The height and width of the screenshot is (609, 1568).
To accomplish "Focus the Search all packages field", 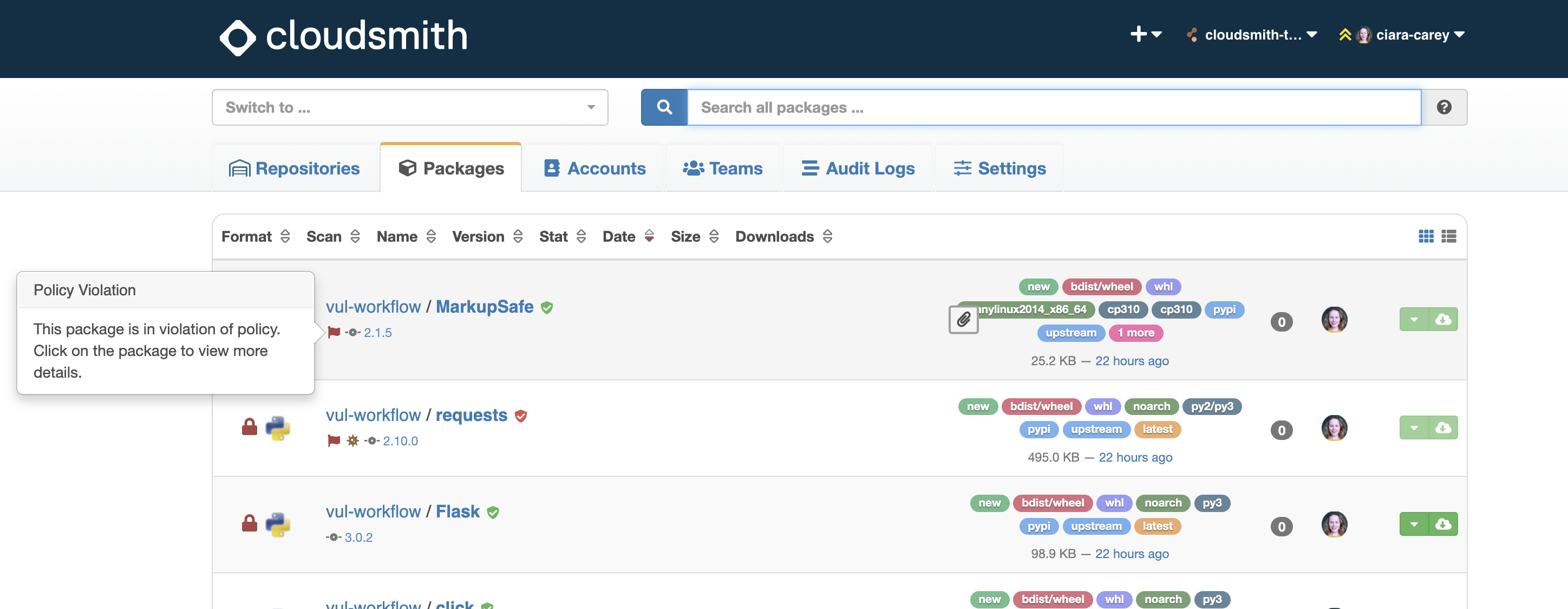I will 1054,107.
